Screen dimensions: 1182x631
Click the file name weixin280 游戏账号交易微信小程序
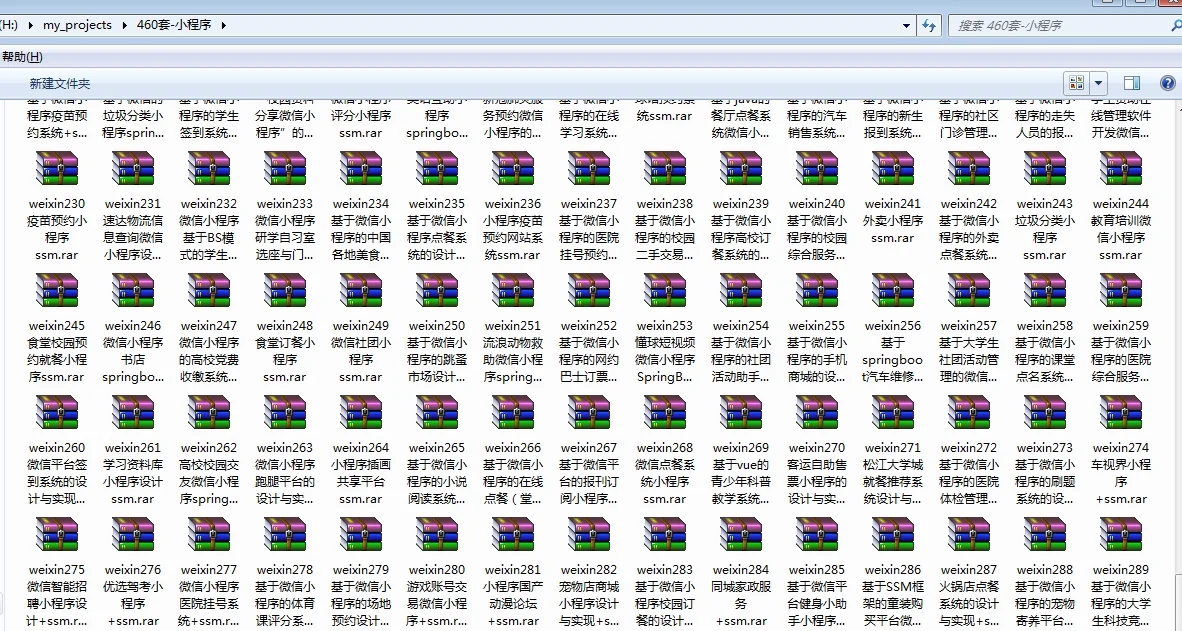coord(437,595)
